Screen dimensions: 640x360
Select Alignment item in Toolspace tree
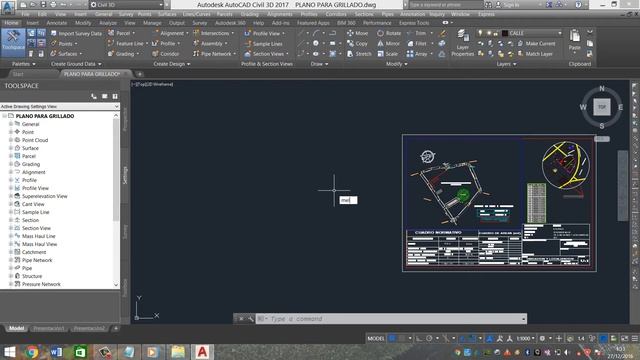pyautogui.click(x=33, y=172)
